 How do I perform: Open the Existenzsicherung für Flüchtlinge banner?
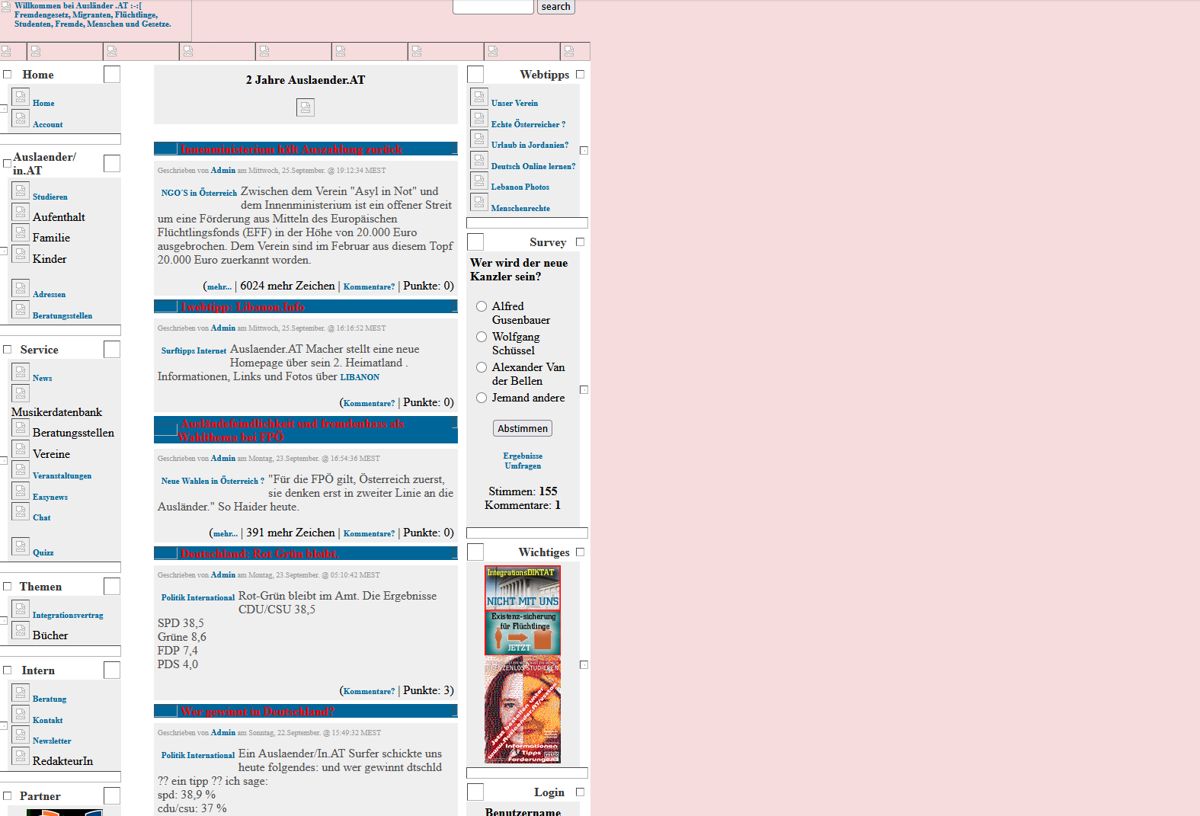(x=523, y=633)
